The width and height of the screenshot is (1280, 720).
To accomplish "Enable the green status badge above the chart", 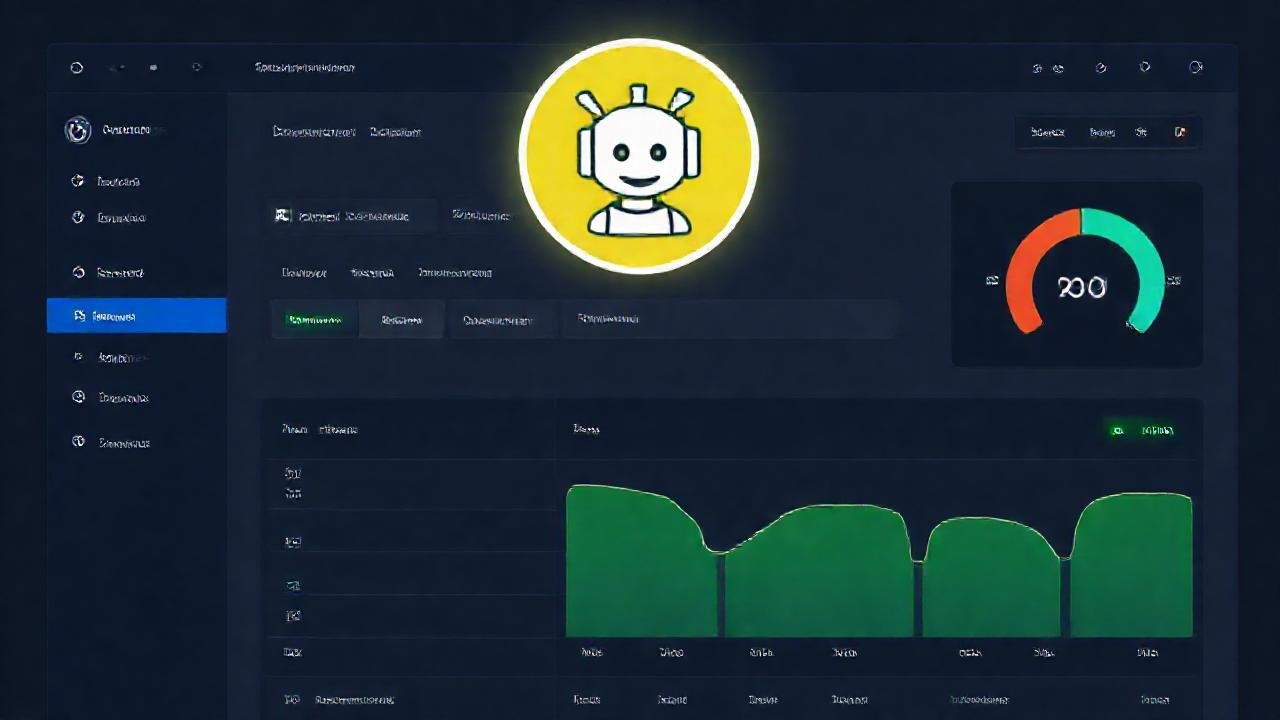I will pyautogui.click(x=1144, y=429).
